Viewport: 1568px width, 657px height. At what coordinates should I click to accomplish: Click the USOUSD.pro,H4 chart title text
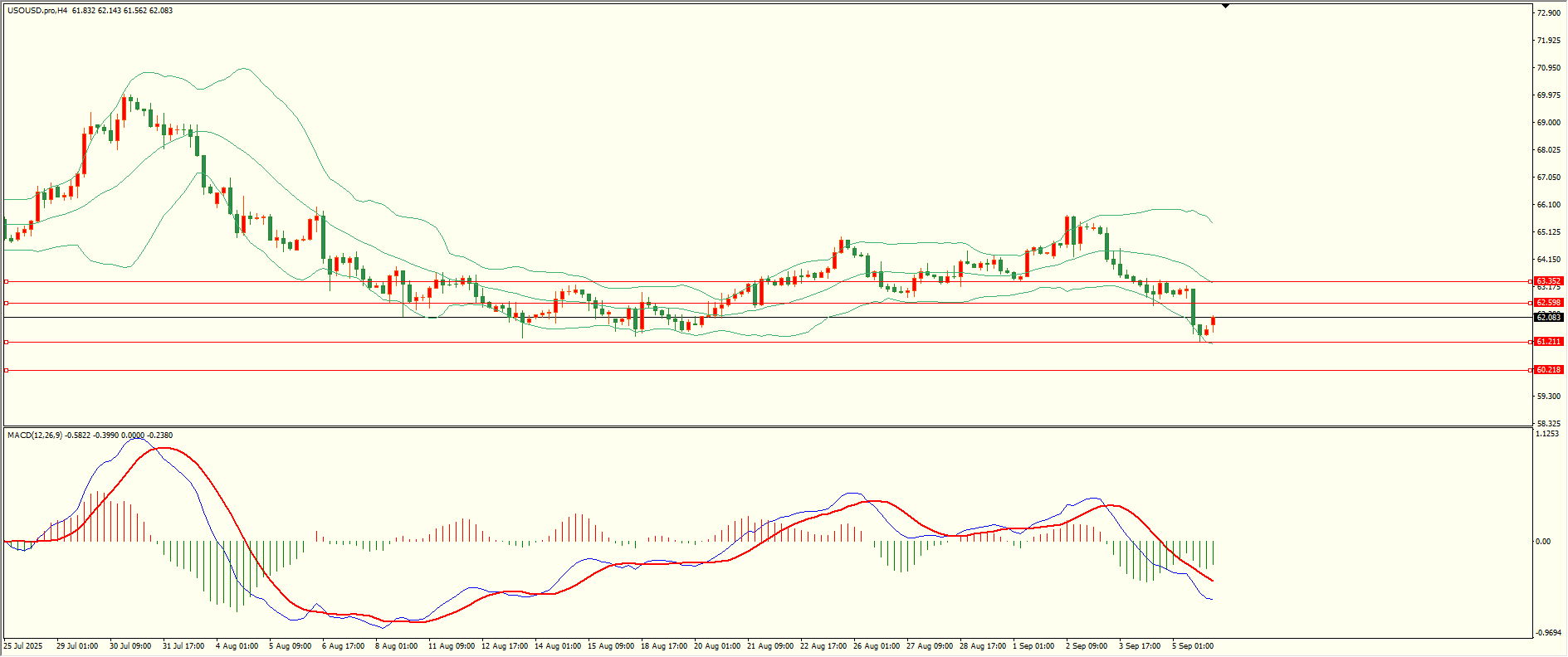click(37, 11)
